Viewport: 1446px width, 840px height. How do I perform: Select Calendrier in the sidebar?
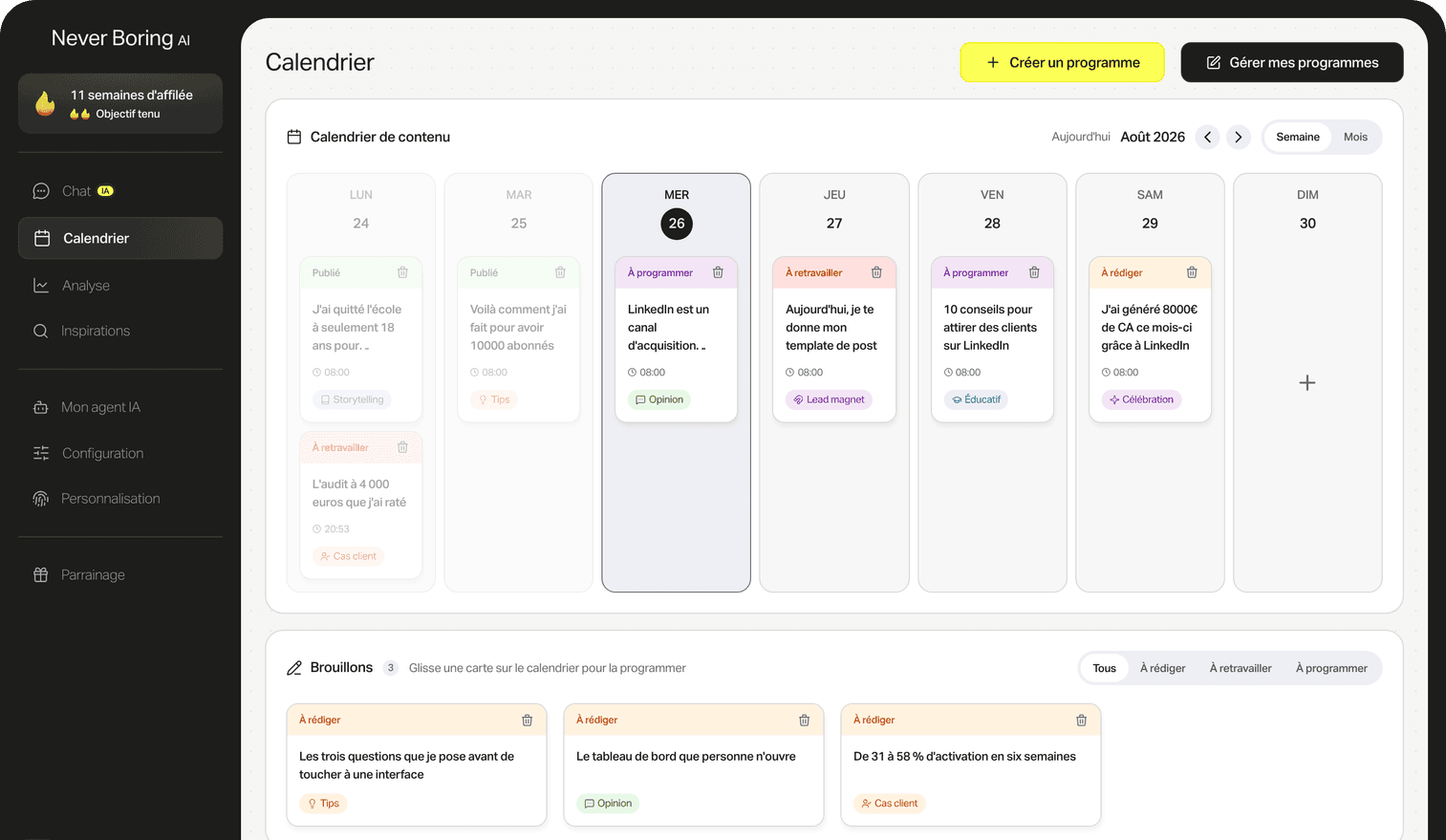point(120,238)
